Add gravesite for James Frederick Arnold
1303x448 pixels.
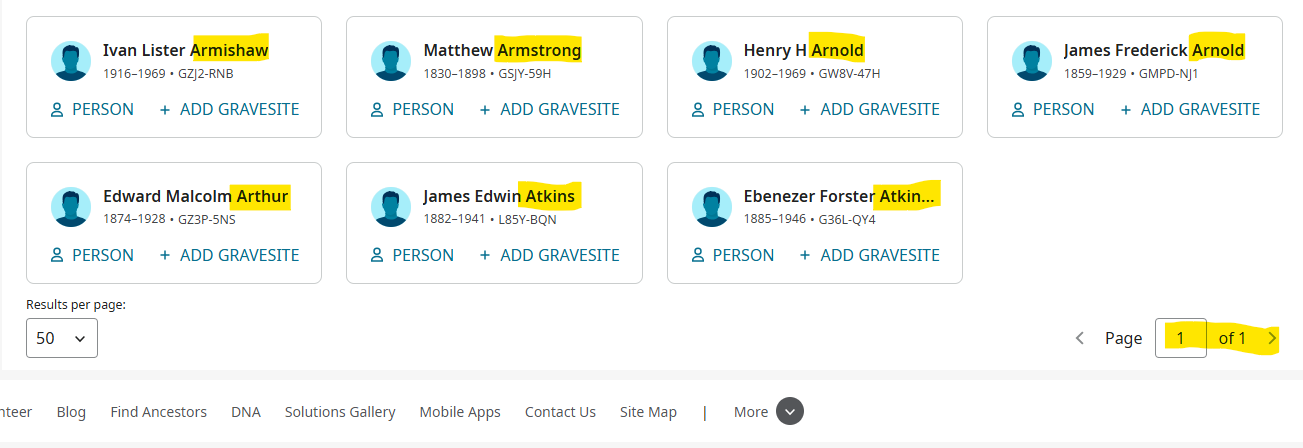1190,109
